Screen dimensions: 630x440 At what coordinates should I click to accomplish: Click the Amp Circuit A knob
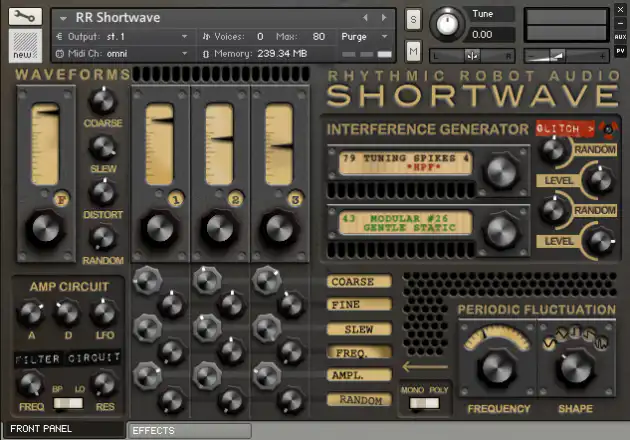pos(31,313)
